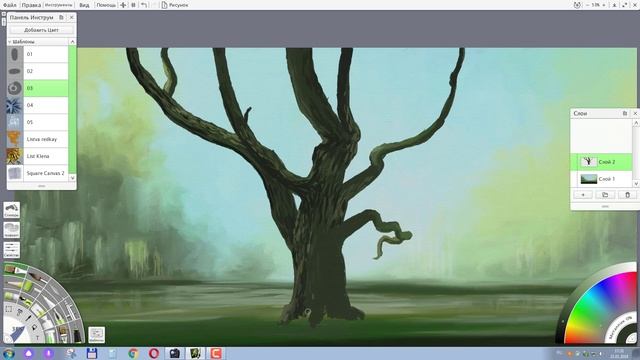Collapse the Шаблоны section
Viewport: 640px width, 360px height.
[x=10, y=42]
